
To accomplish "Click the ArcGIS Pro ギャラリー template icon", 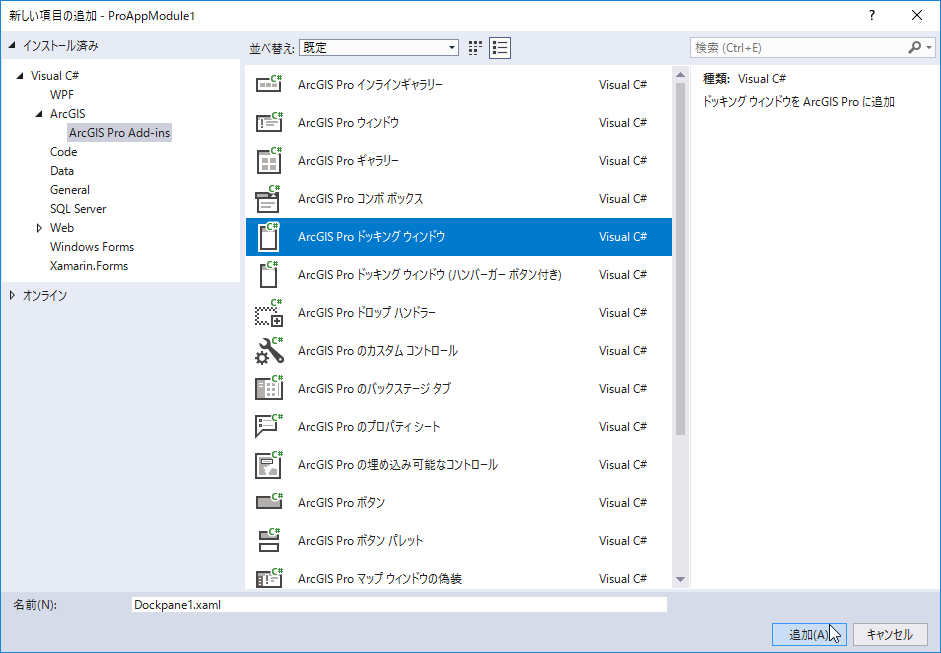I will pyautogui.click(x=269, y=161).
